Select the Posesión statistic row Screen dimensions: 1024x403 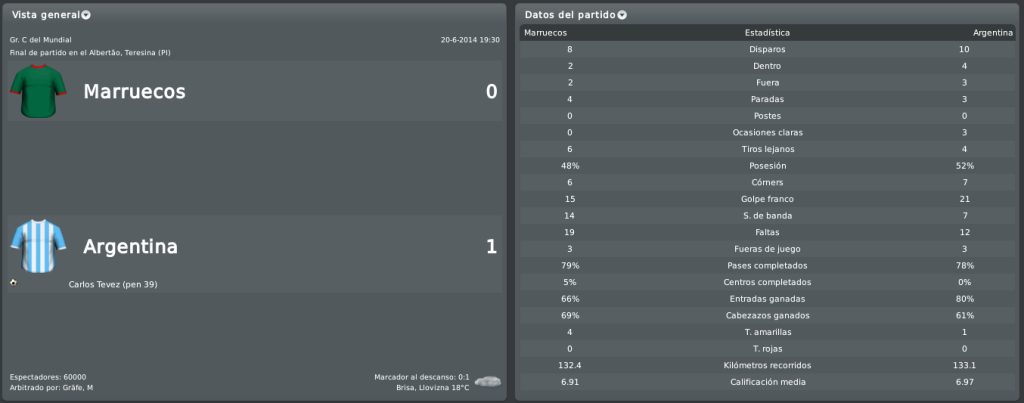pos(767,166)
